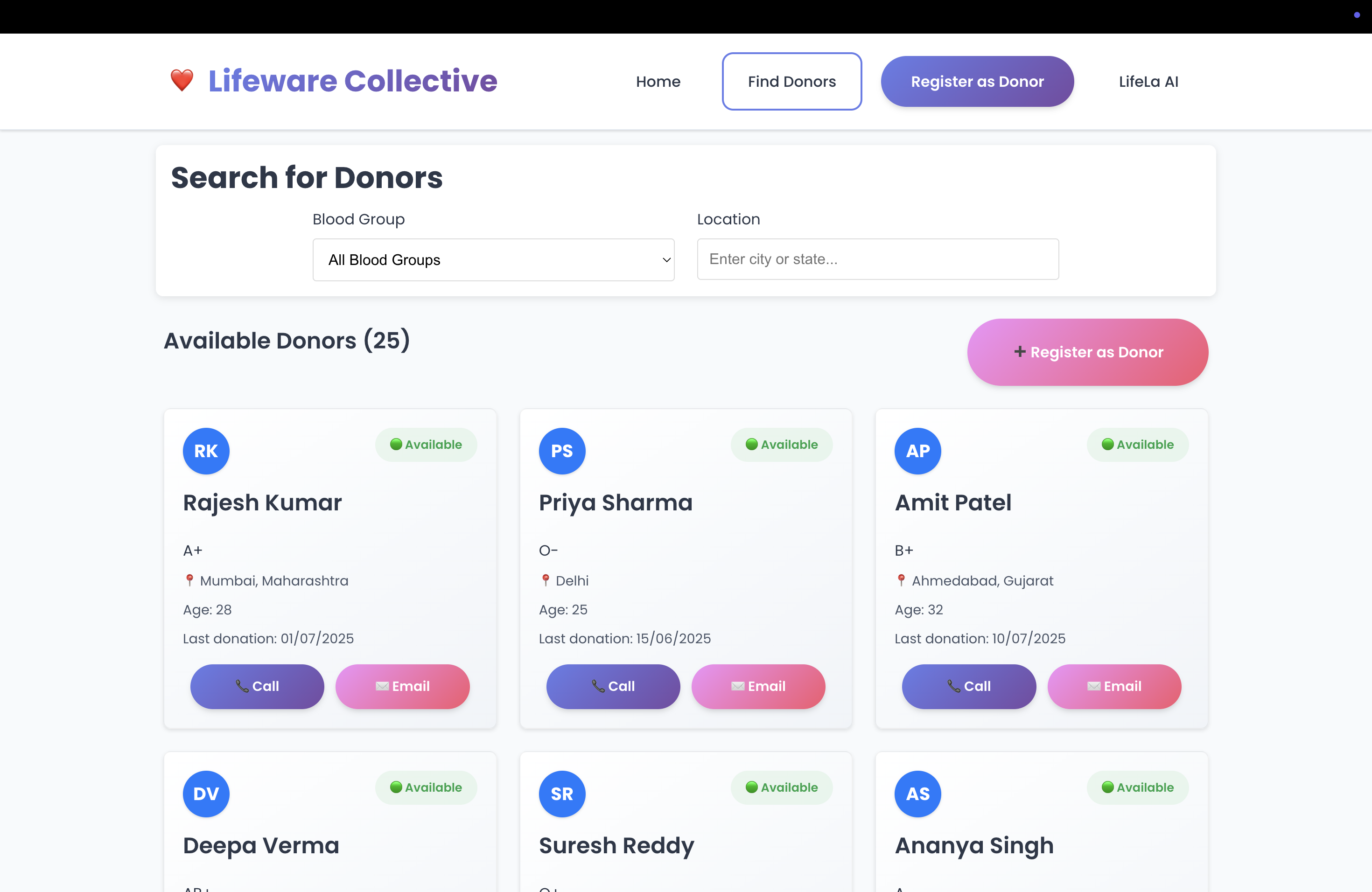The image size is (1372, 892).
Task: Switch to the Find Donors tab
Action: (x=791, y=81)
